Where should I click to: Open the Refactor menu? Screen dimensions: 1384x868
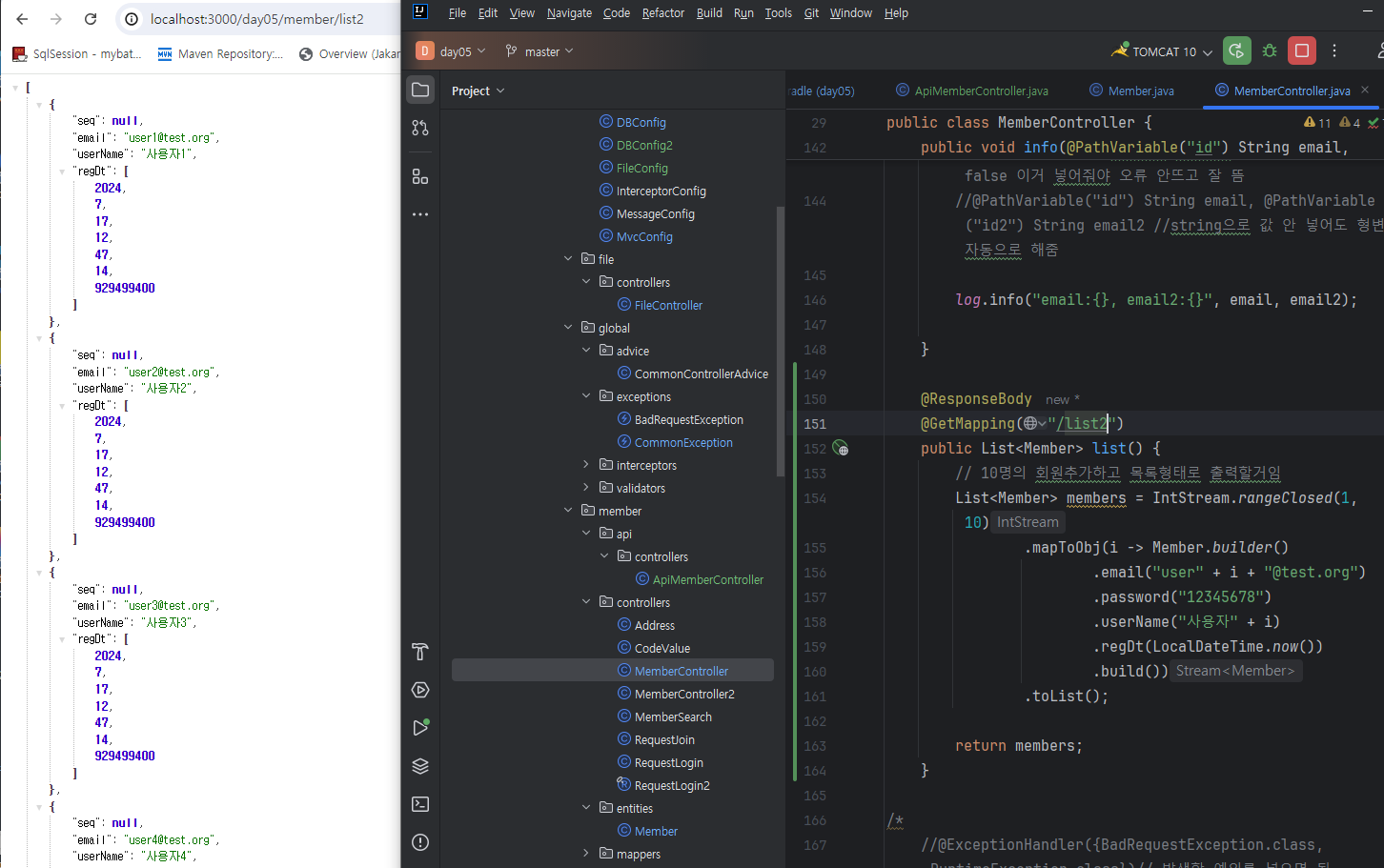662,13
